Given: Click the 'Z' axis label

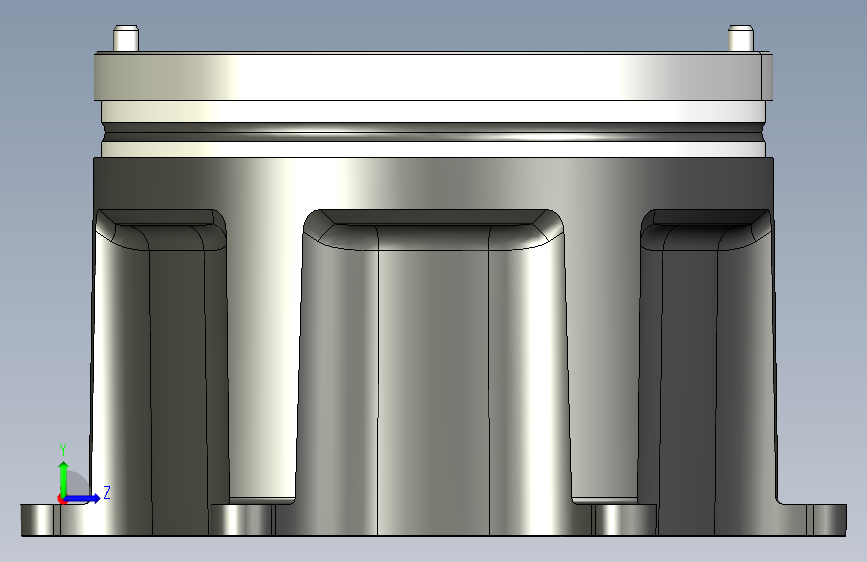Looking at the screenshot, I should point(107,492).
